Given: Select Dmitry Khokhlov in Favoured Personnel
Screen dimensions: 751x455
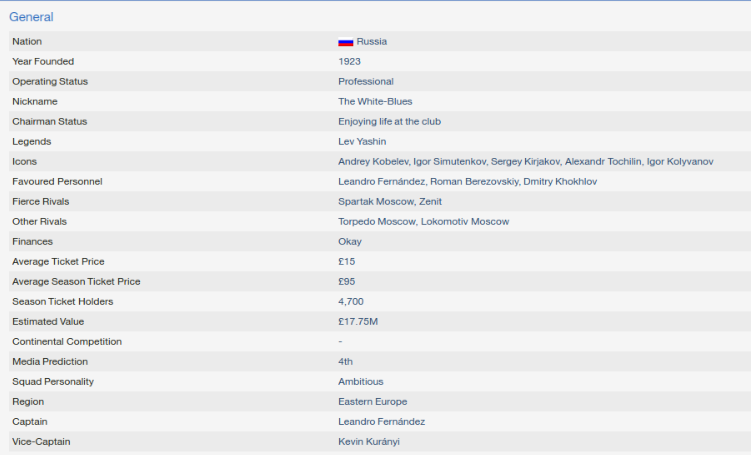Looking at the screenshot, I should click(x=559, y=182).
